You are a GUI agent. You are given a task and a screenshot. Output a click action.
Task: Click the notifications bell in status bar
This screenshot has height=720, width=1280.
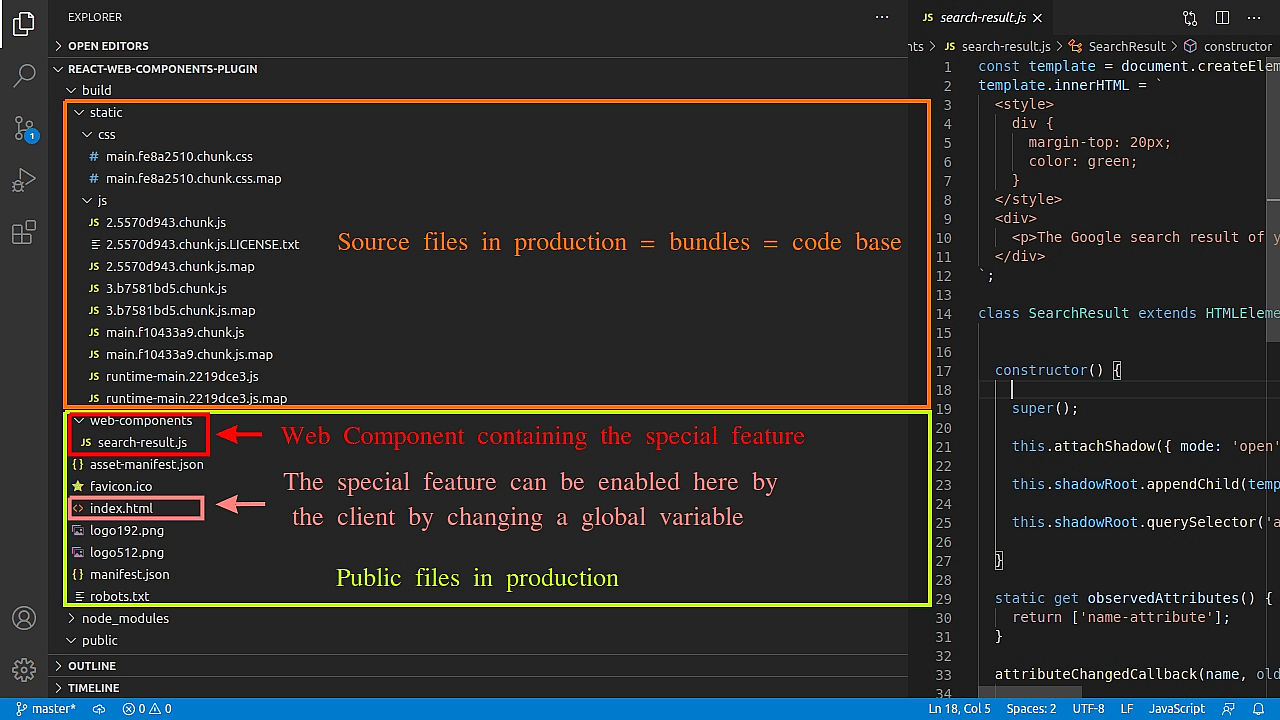point(1260,708)
